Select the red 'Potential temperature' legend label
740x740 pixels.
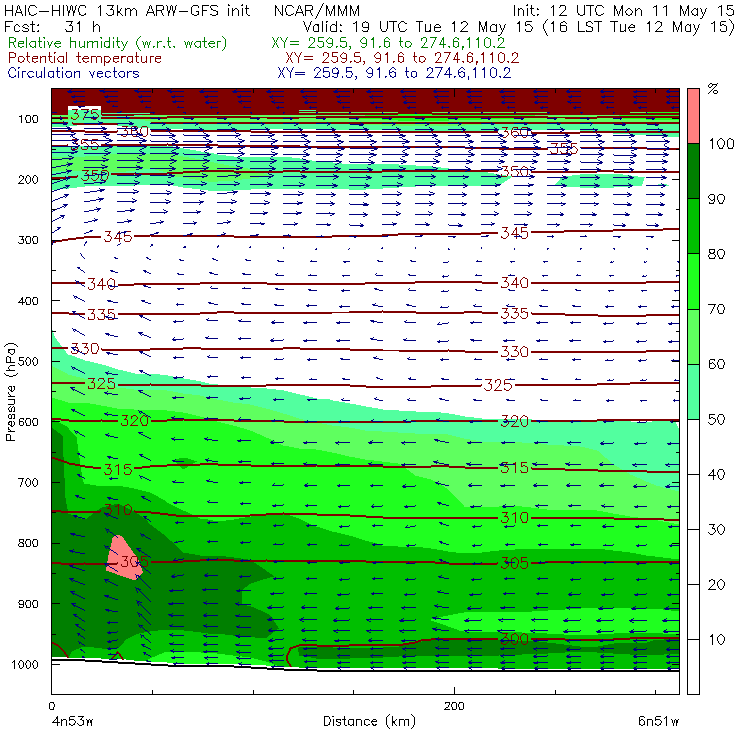click(x=85, y=58)
